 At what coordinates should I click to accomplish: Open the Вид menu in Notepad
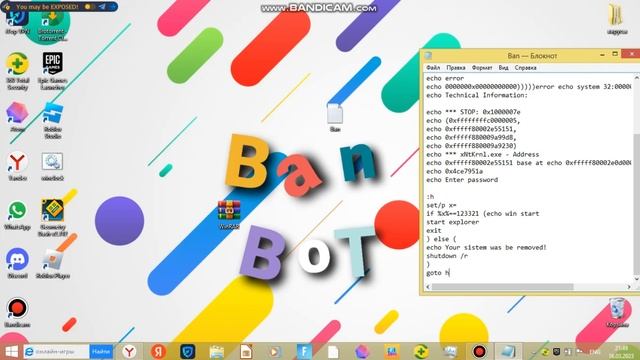point(503,68)
